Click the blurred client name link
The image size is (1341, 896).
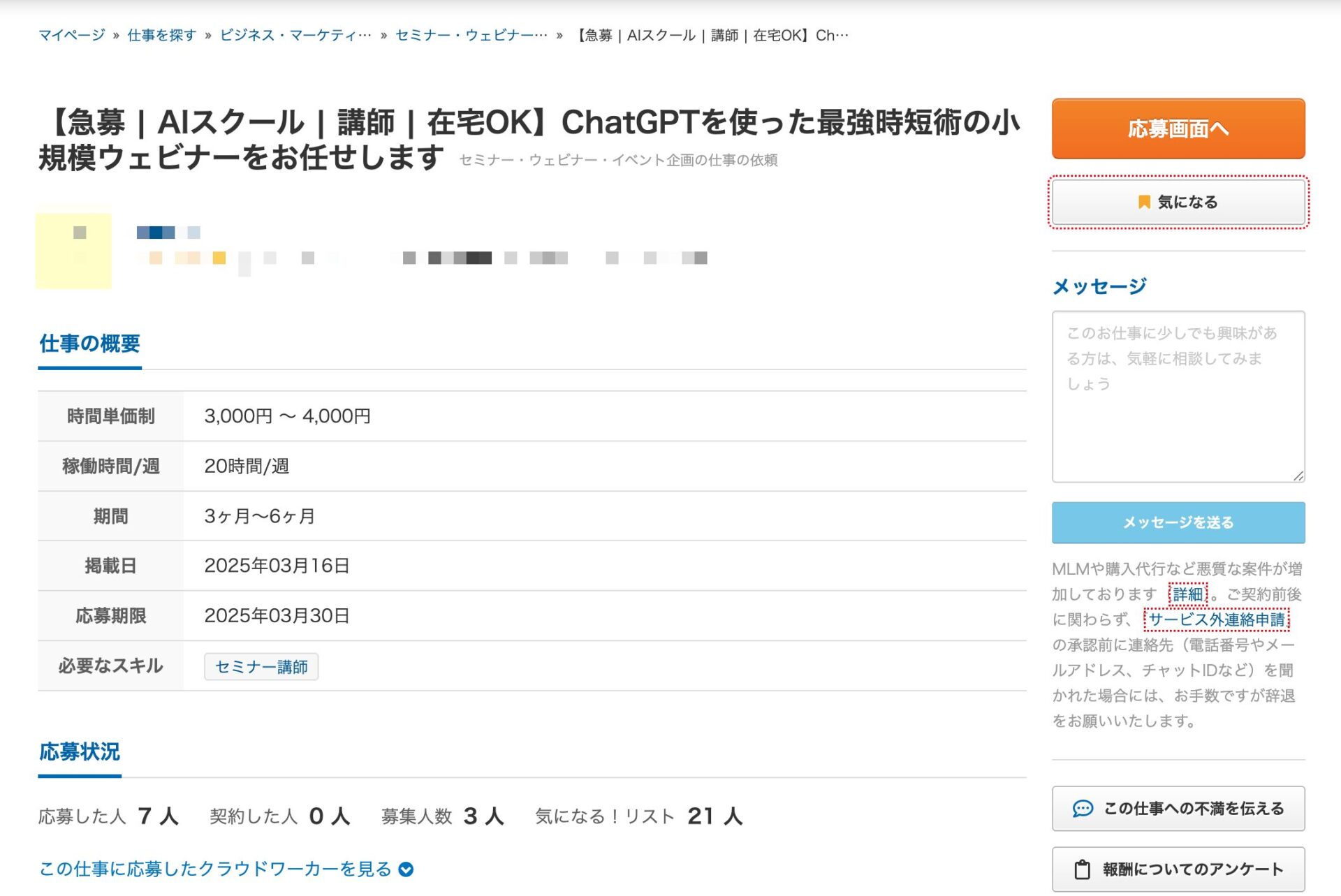click(x=168, y=233)
